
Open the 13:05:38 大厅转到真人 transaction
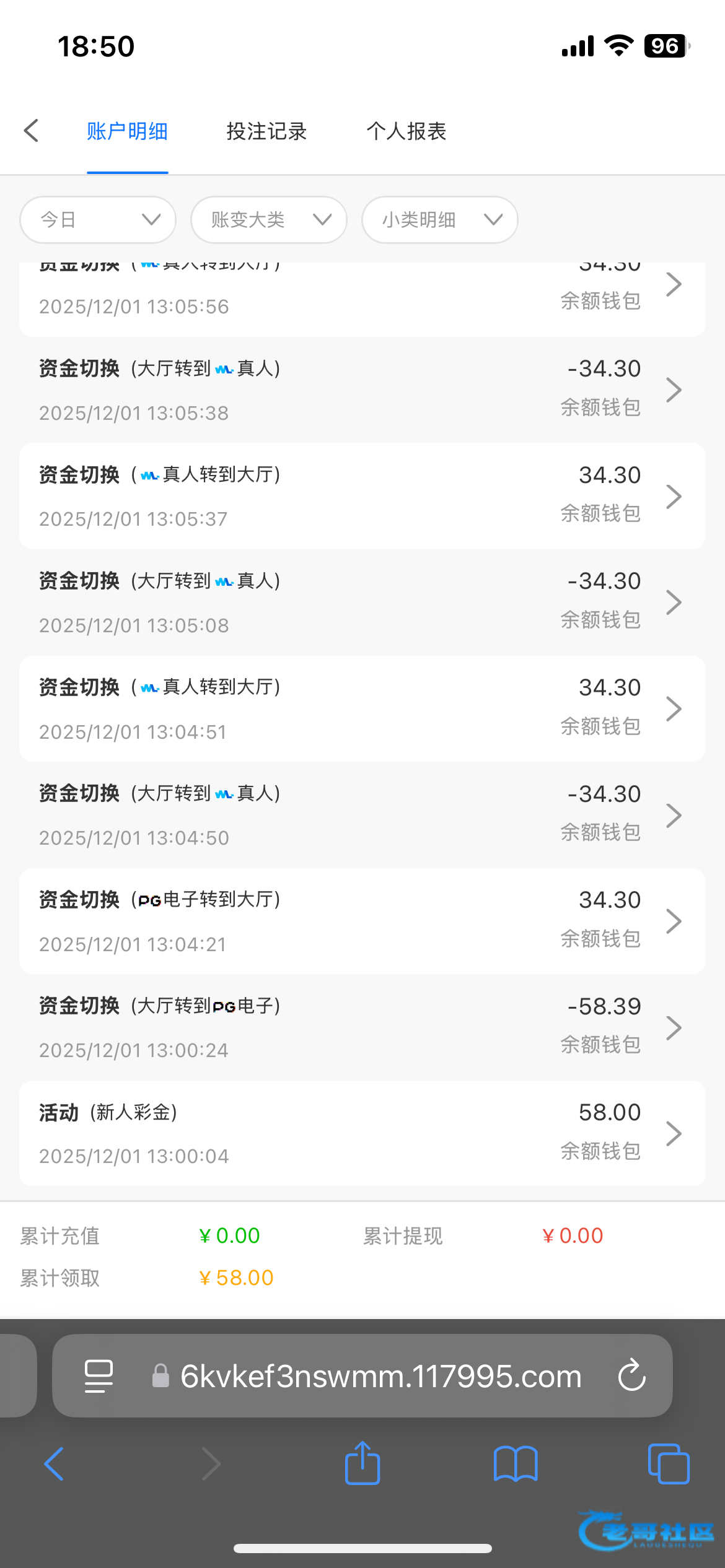(x=362, y=390)
